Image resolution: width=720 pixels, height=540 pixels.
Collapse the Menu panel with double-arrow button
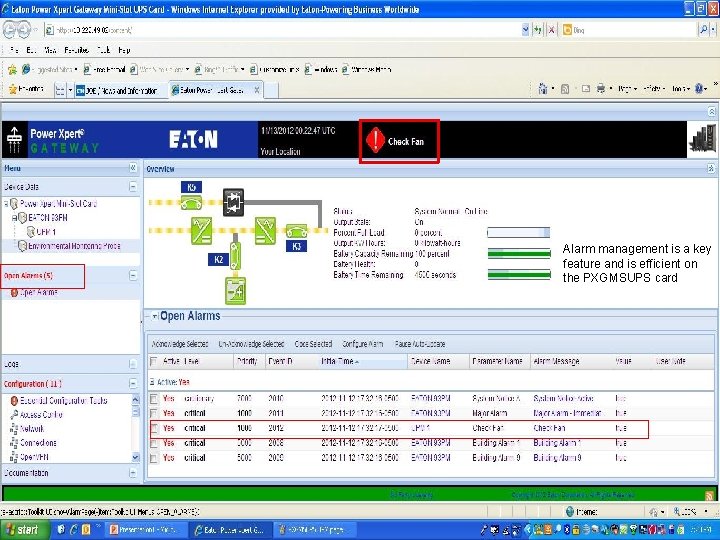[133, 168]
